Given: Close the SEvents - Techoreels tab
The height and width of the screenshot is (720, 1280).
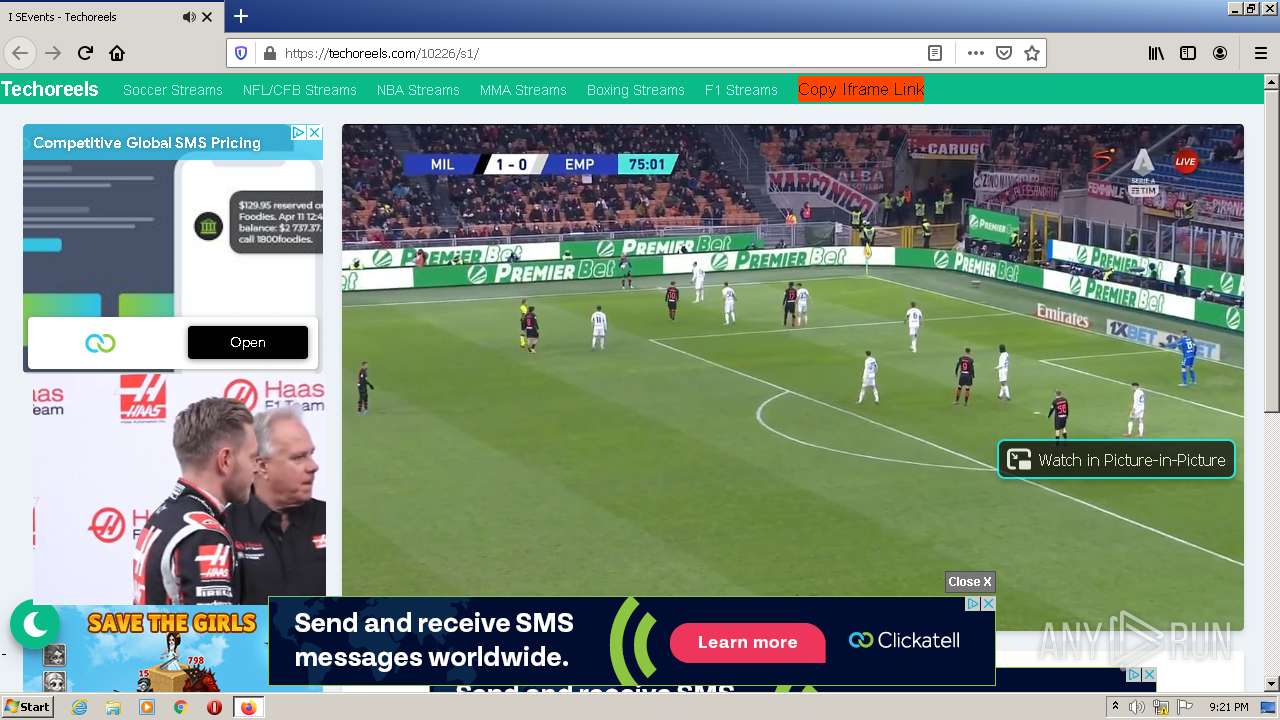Looking at the screenshot, I should (x=207, y=17).
